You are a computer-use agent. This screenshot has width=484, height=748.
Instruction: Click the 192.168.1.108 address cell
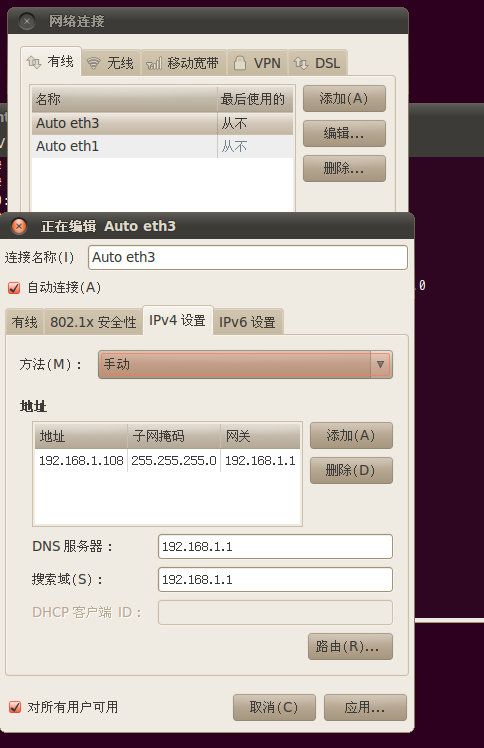pyautogui.click(x=81, y=461)
